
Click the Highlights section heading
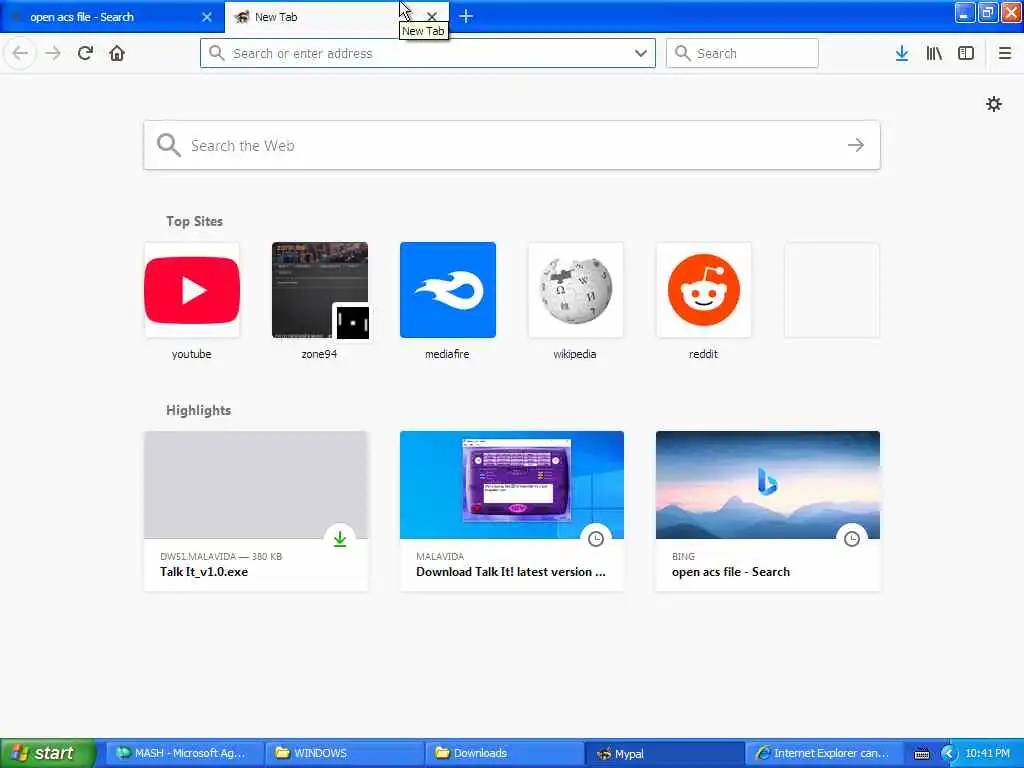[x=199, y=410]
